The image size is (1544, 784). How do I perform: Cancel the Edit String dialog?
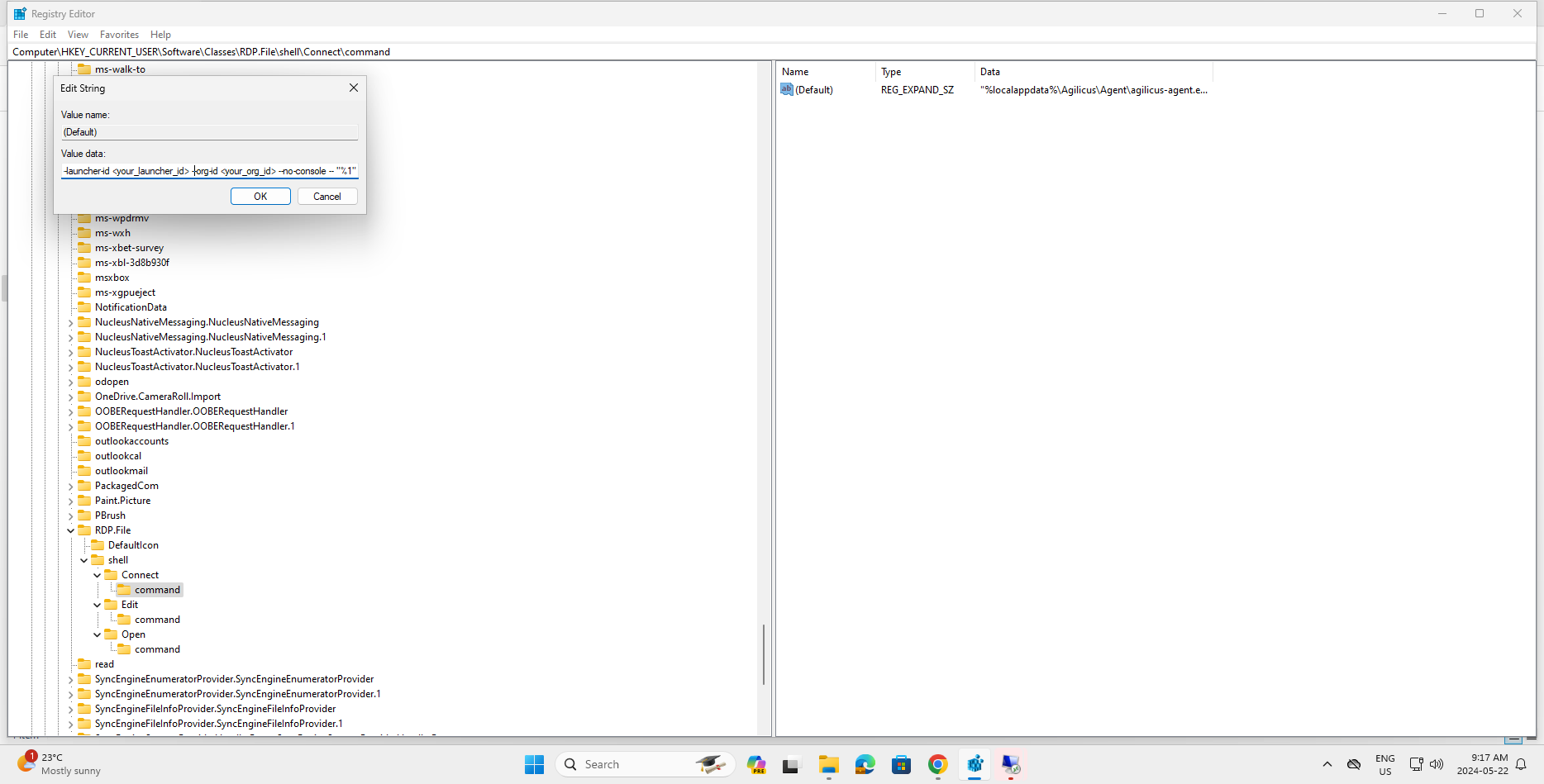click(x=326, y=196)
